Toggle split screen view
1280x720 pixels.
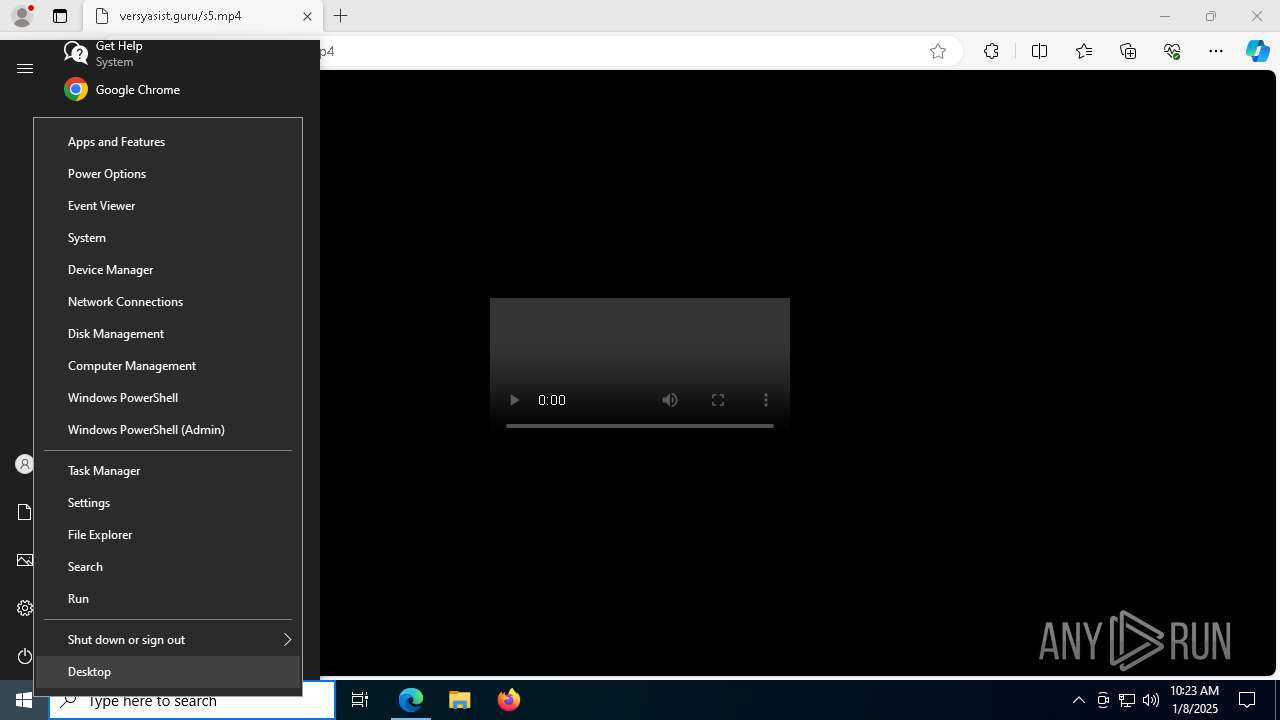pos(1039,52)
